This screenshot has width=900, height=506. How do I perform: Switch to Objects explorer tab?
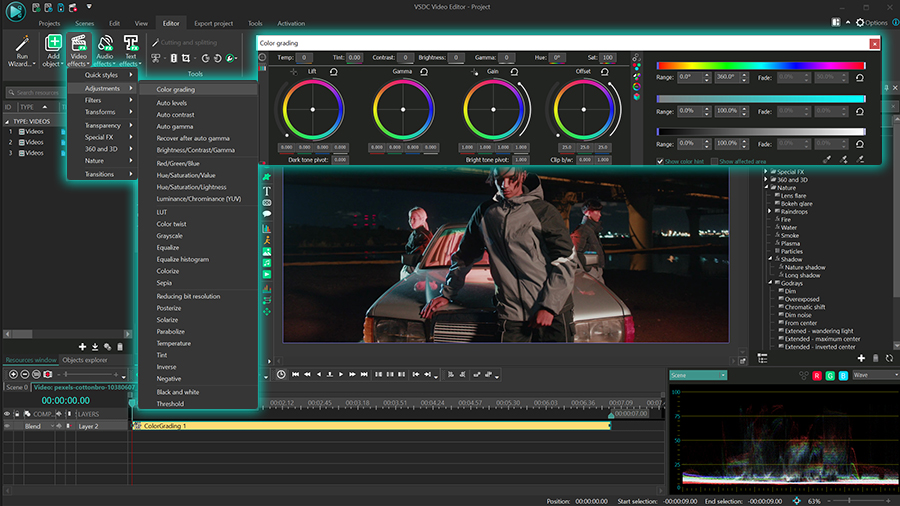tap(85, 360)
